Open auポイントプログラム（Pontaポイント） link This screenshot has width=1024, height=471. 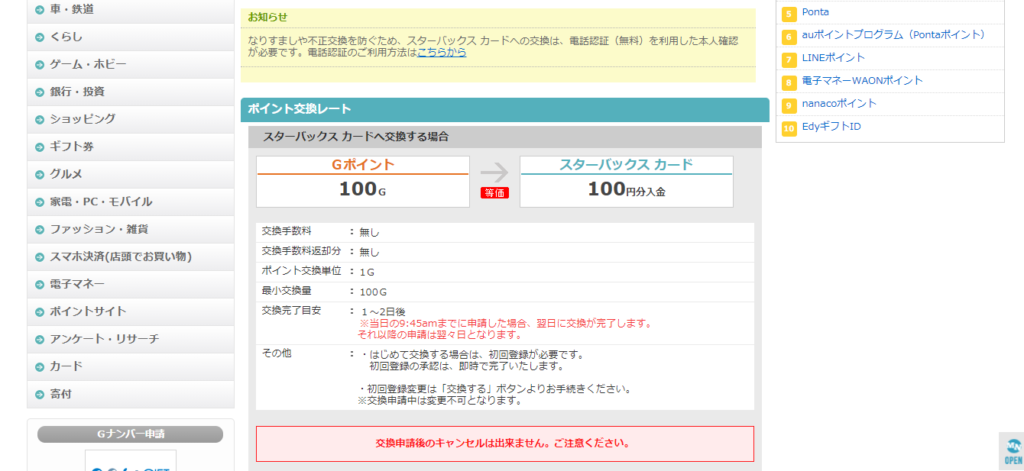[893, 35]
